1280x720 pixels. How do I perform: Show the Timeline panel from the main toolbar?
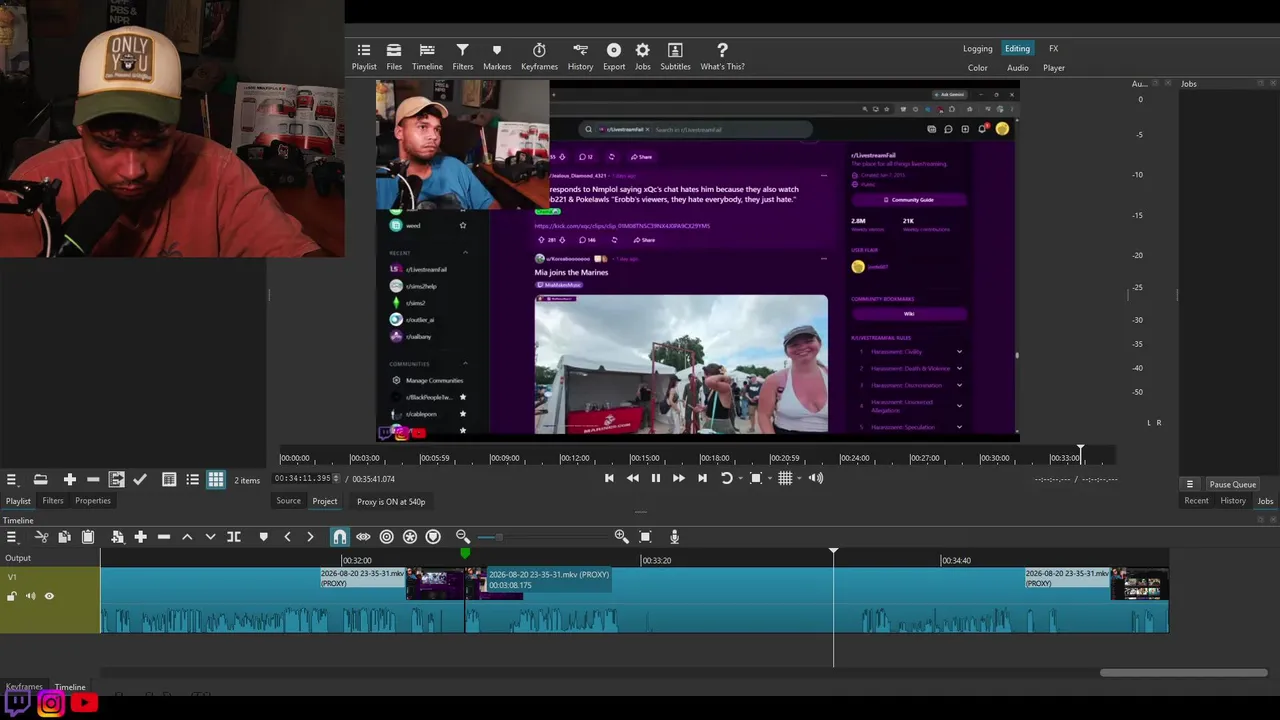click(427, 57)
